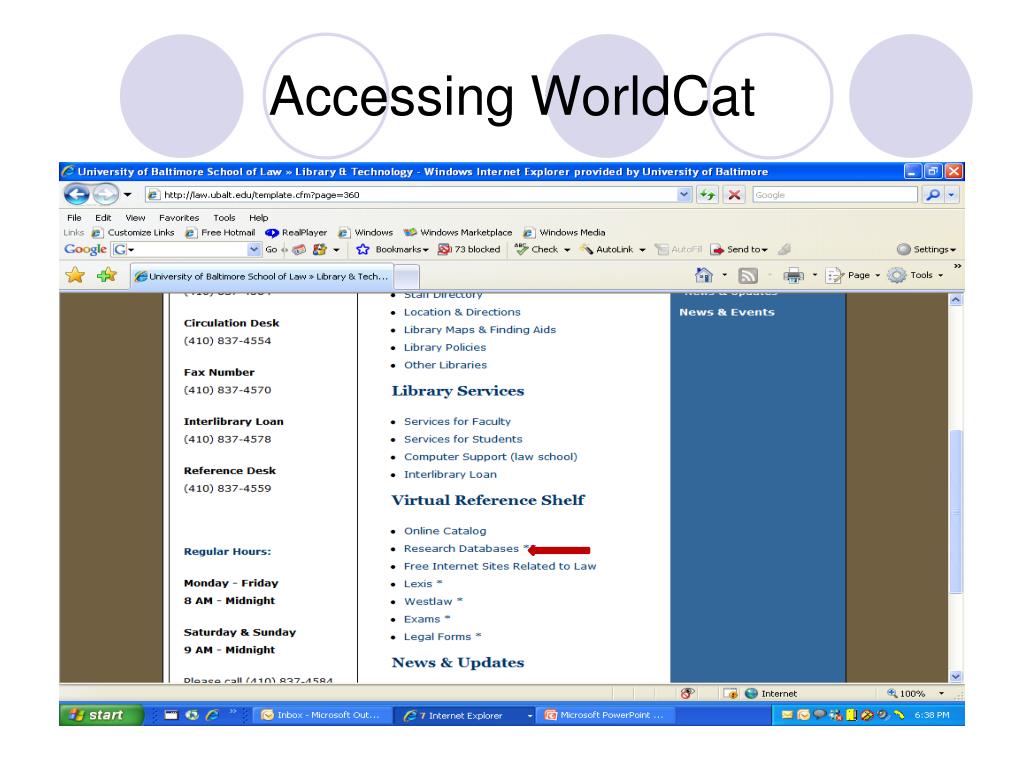This screenshot has height=768, width=1024.
Task: Select the University of Baltimore School of Law tab
Action: (x=262, y=276)
